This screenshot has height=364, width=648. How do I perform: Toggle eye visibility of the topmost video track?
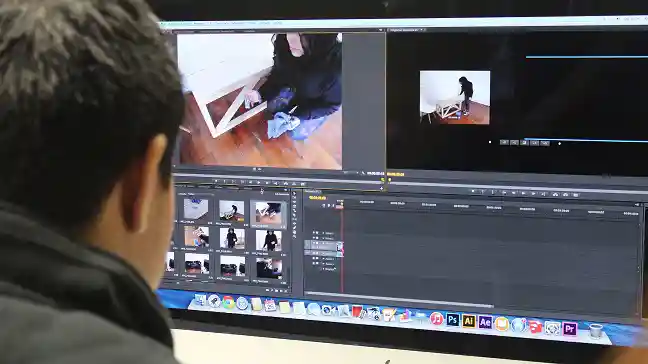click(x=314, y=233)
